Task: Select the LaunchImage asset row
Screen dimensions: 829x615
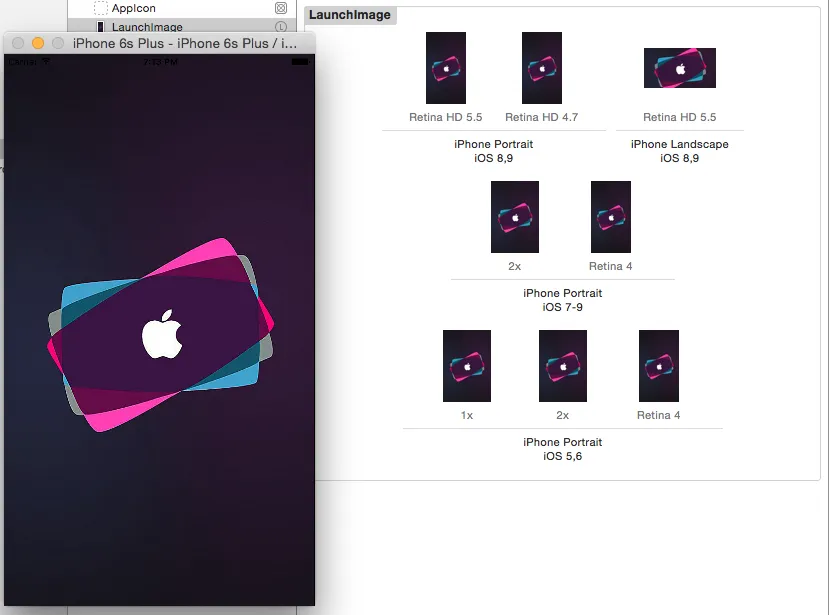Action: pyautogui.click(x=181, y=26)
